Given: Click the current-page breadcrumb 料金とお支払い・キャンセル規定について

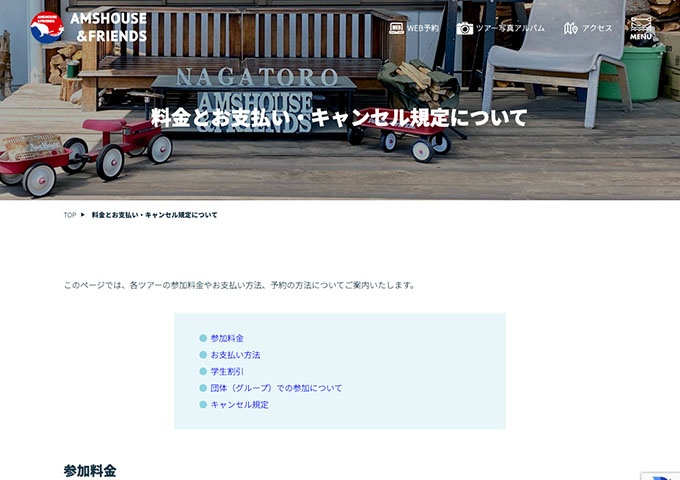Looking at the screenshot, I should click(154, 215).
